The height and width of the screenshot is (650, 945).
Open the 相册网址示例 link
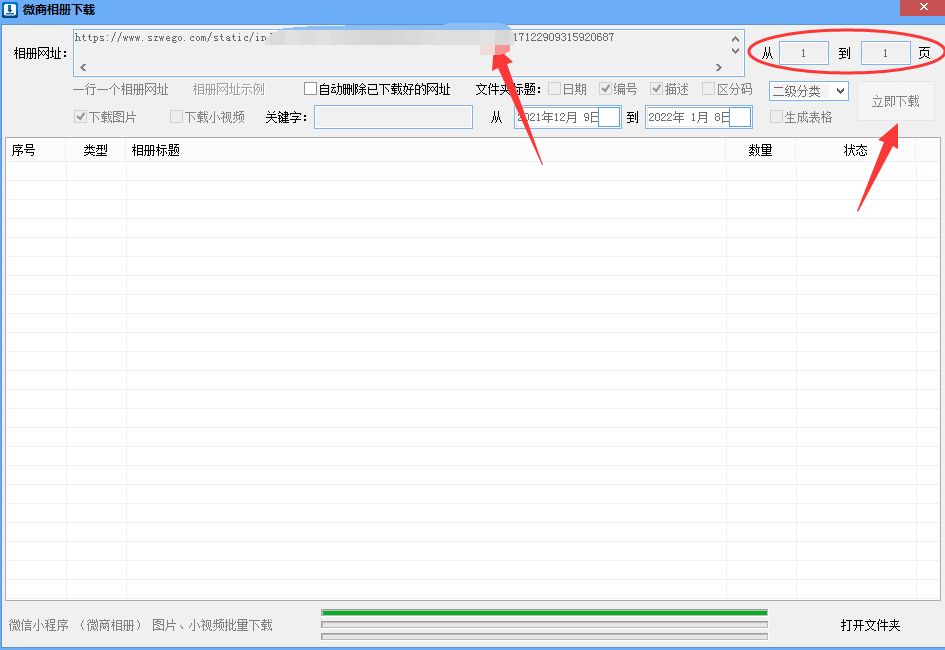(228, 89)
